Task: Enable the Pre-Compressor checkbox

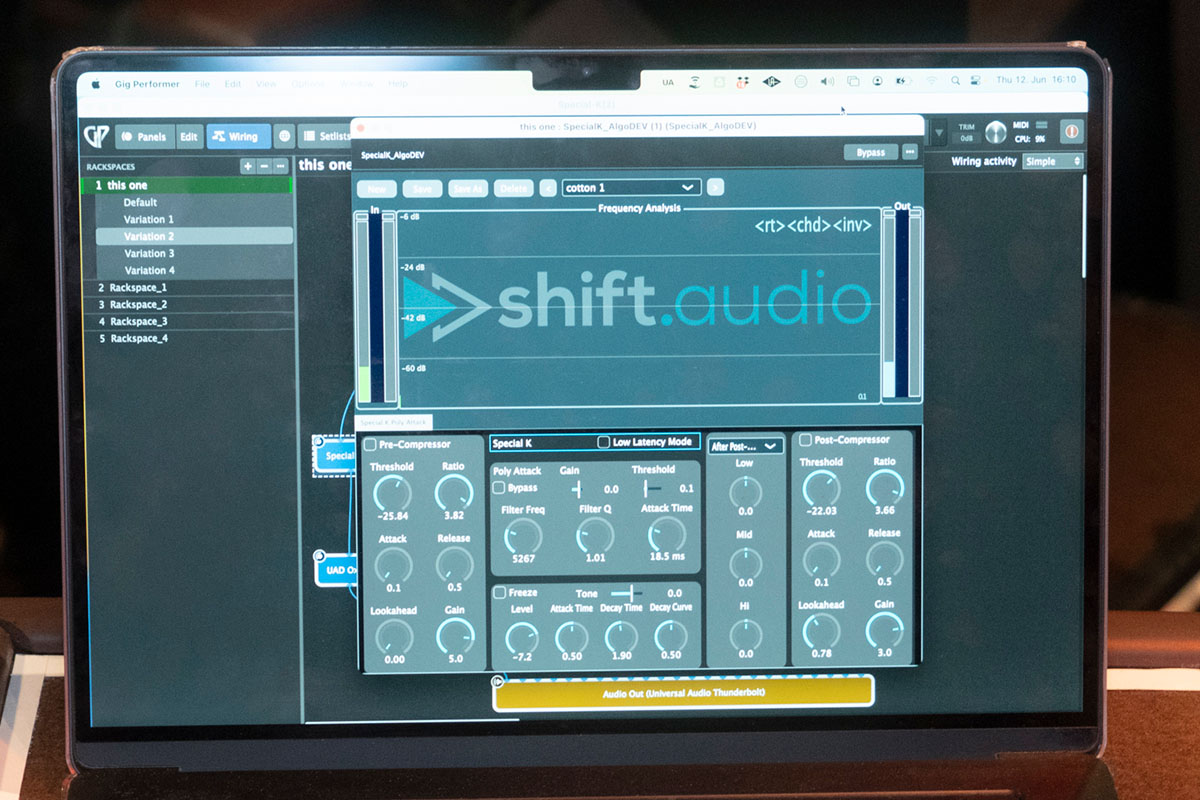Action: pos(371,444)
